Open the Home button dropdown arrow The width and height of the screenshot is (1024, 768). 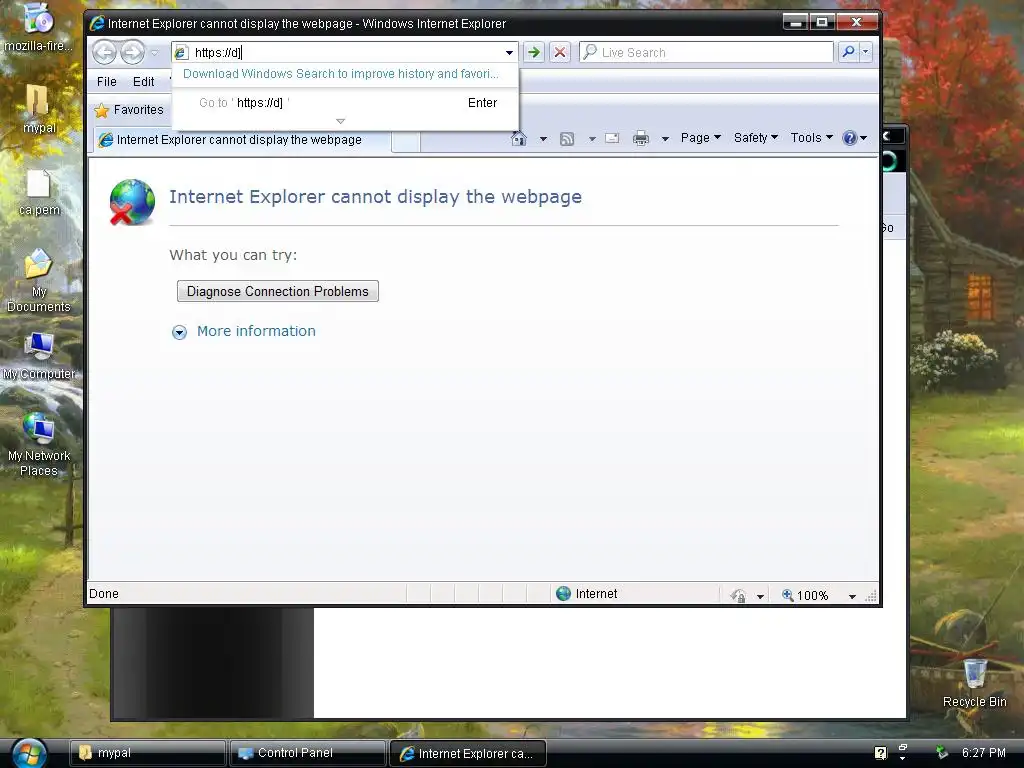click(543, 138)
